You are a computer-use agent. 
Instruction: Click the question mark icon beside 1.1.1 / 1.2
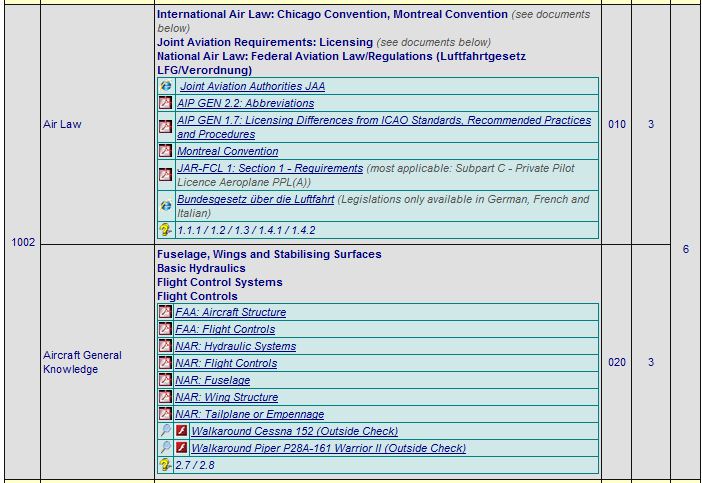(x=165, y=230)
